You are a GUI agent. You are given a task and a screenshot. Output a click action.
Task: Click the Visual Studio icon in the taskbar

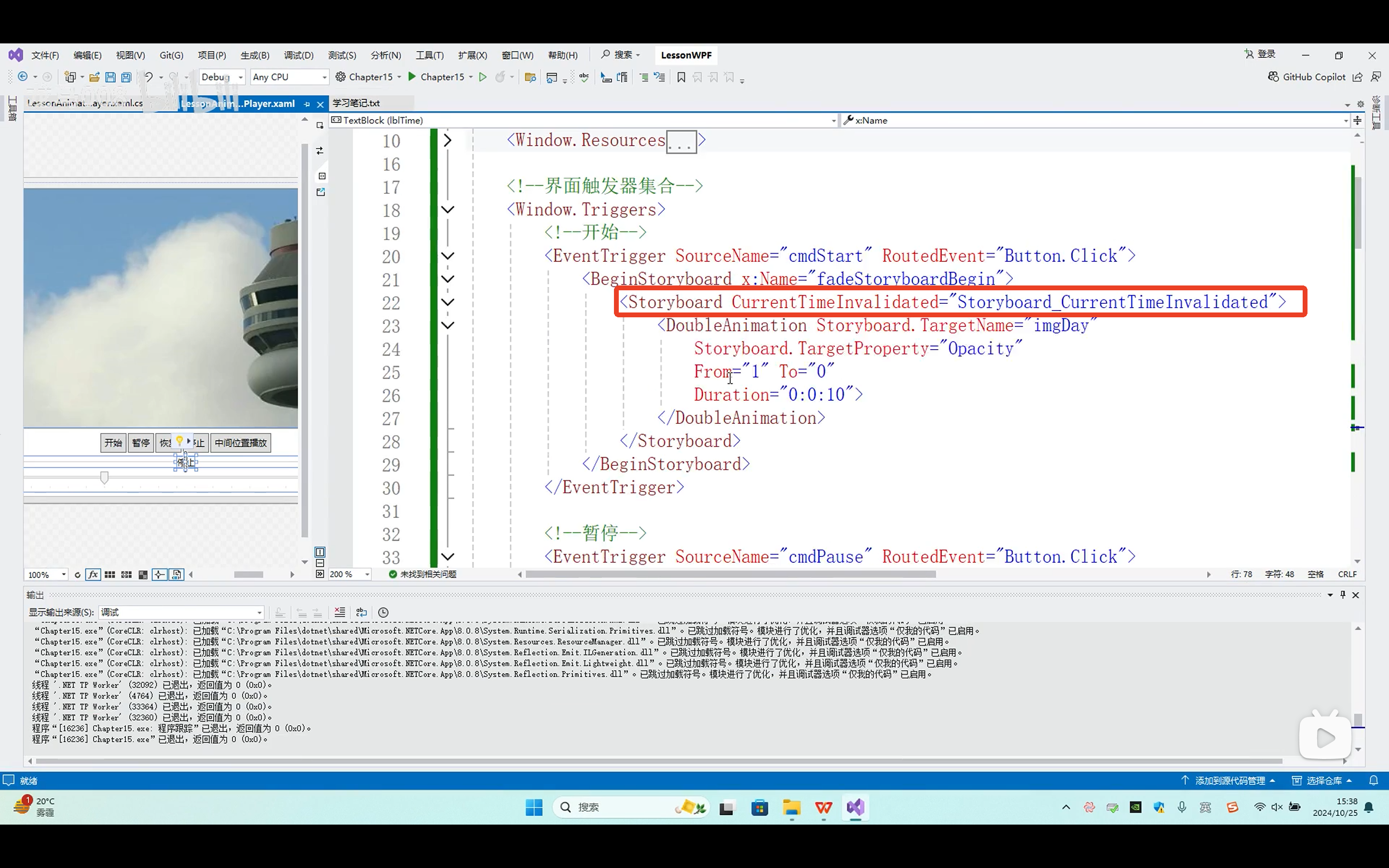855,807
